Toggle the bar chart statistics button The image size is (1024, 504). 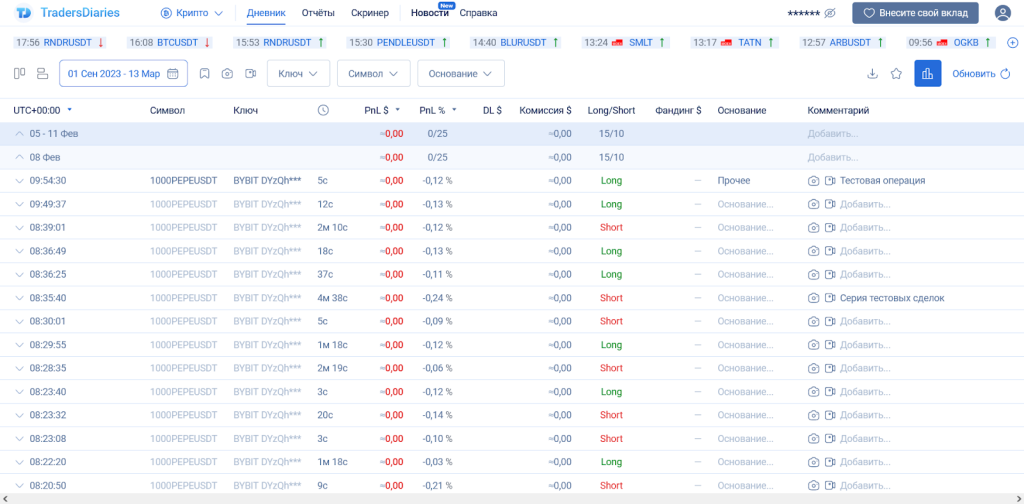[927, 74]
